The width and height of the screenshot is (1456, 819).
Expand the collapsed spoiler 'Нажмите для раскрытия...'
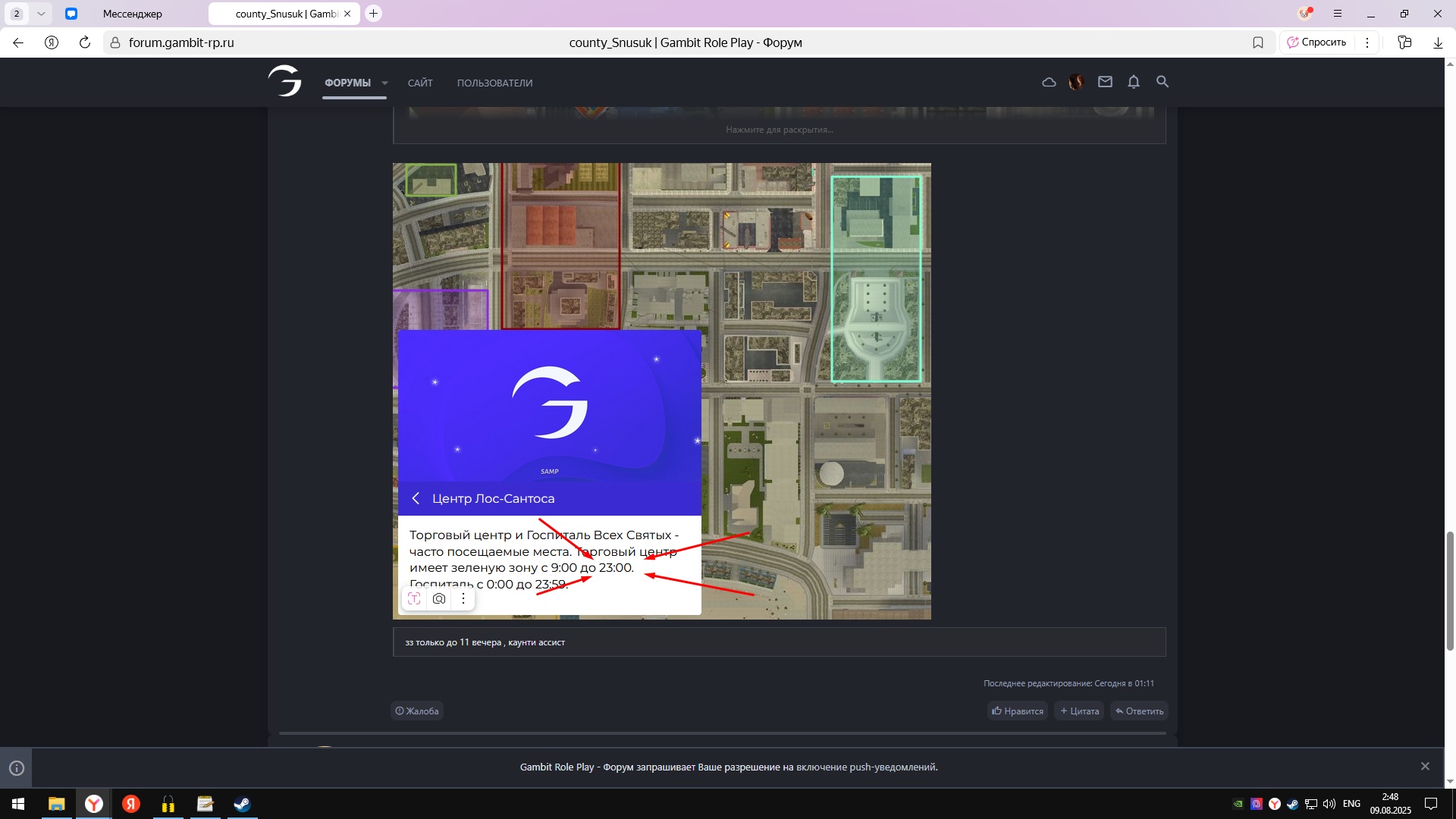click(x=779, y=130)
